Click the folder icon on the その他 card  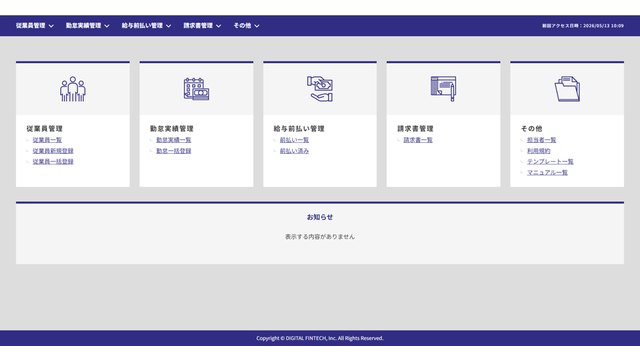coord(567,89)
